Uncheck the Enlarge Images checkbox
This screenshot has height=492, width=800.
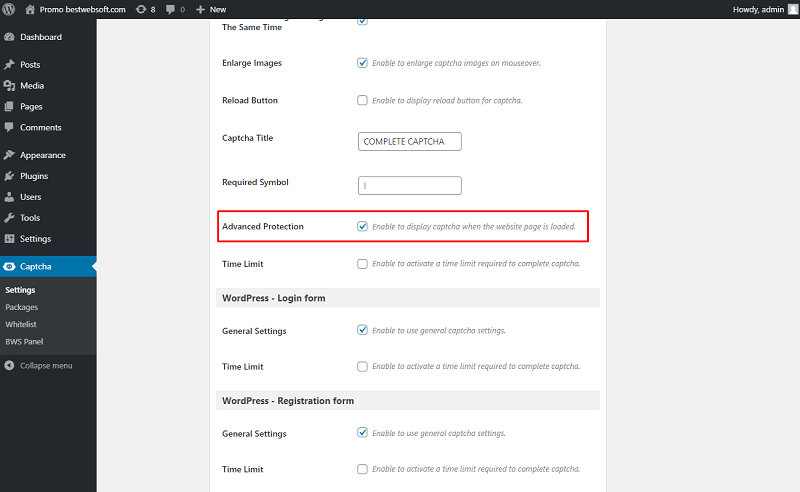click(362, 63)
